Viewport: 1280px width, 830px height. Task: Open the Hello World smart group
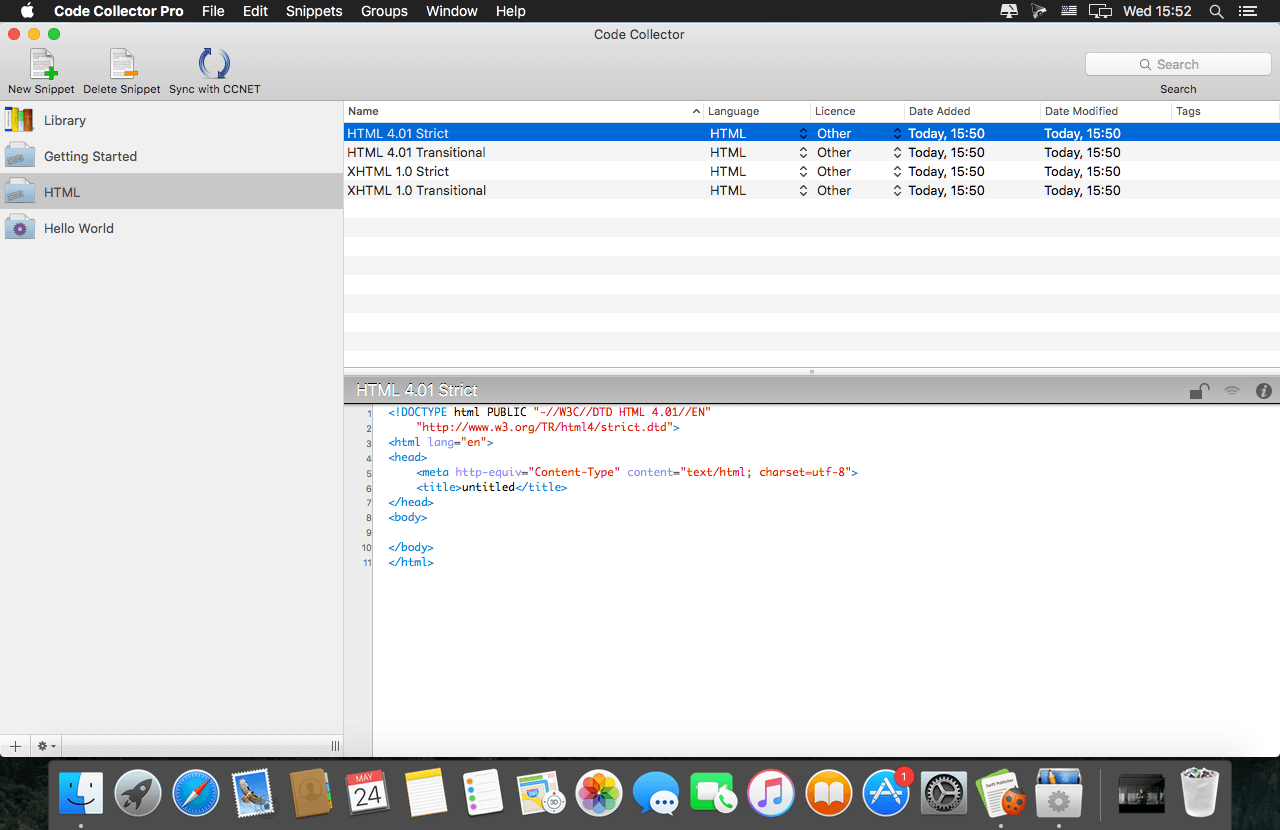pyautogui.click(x=171, y=228)
